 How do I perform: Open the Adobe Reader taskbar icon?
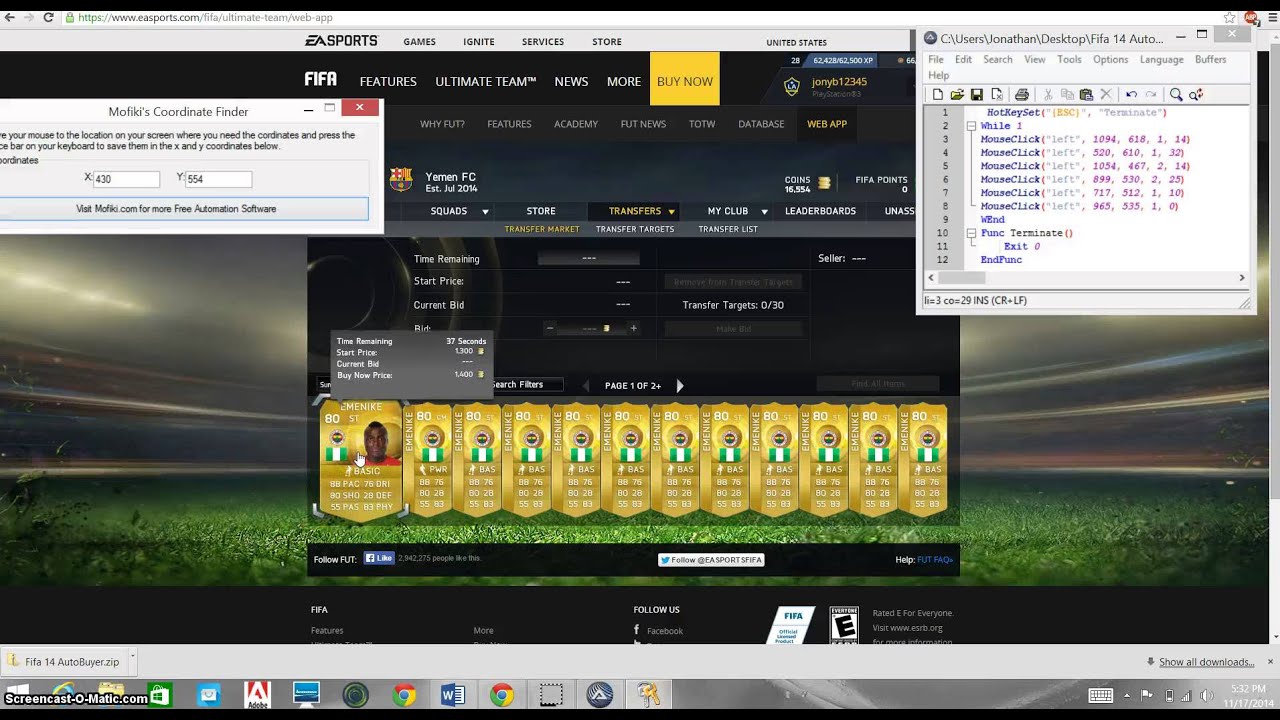click(x=257, y=694)
